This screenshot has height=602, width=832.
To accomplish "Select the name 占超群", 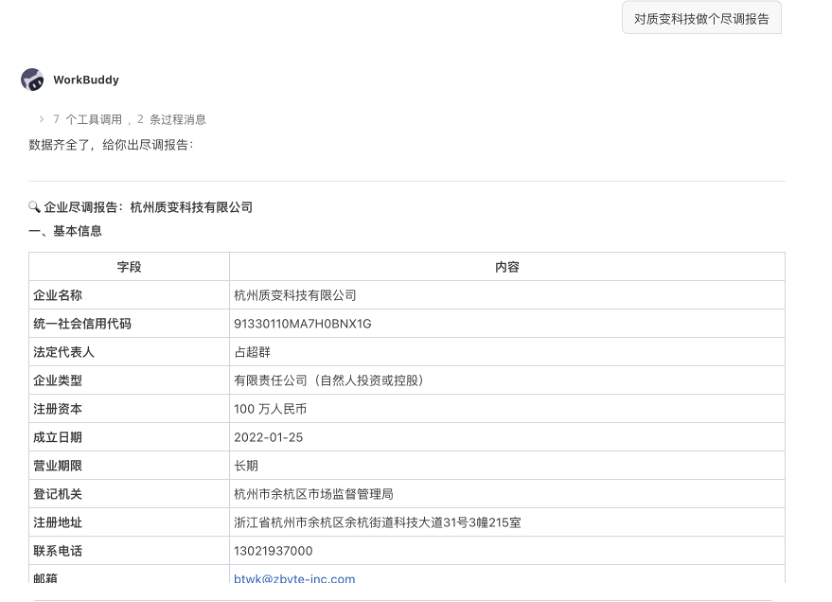I will click(252, 352).
